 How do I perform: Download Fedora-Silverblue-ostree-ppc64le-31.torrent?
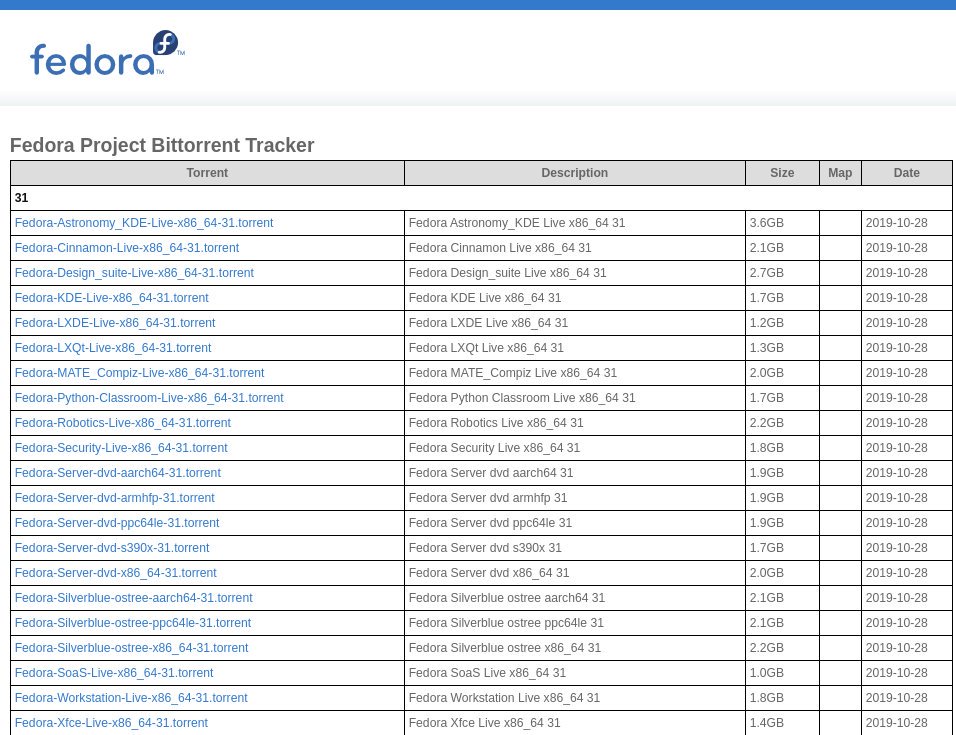pyautogui.click(x=133, y=623)
